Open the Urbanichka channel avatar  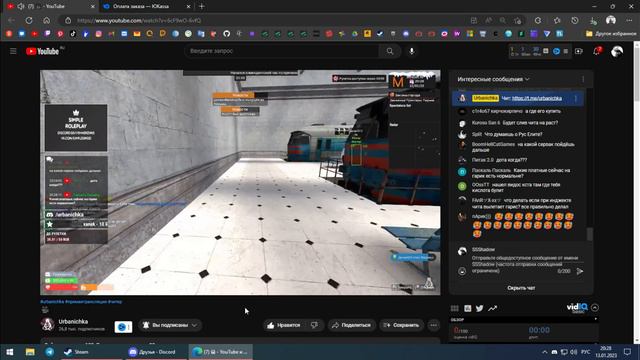[x=47, y=324]
